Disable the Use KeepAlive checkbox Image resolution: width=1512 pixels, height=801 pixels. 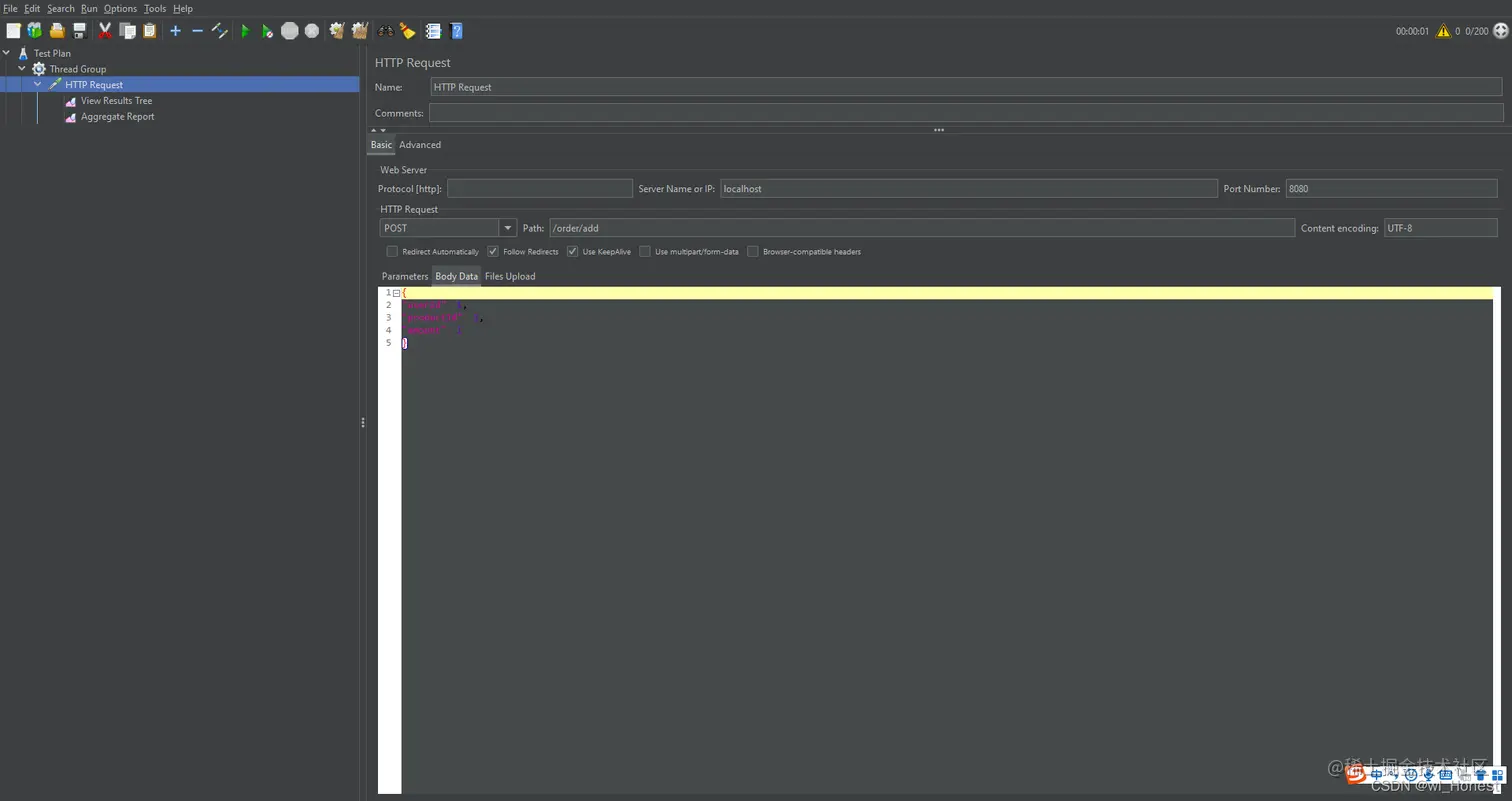(573, 252)
